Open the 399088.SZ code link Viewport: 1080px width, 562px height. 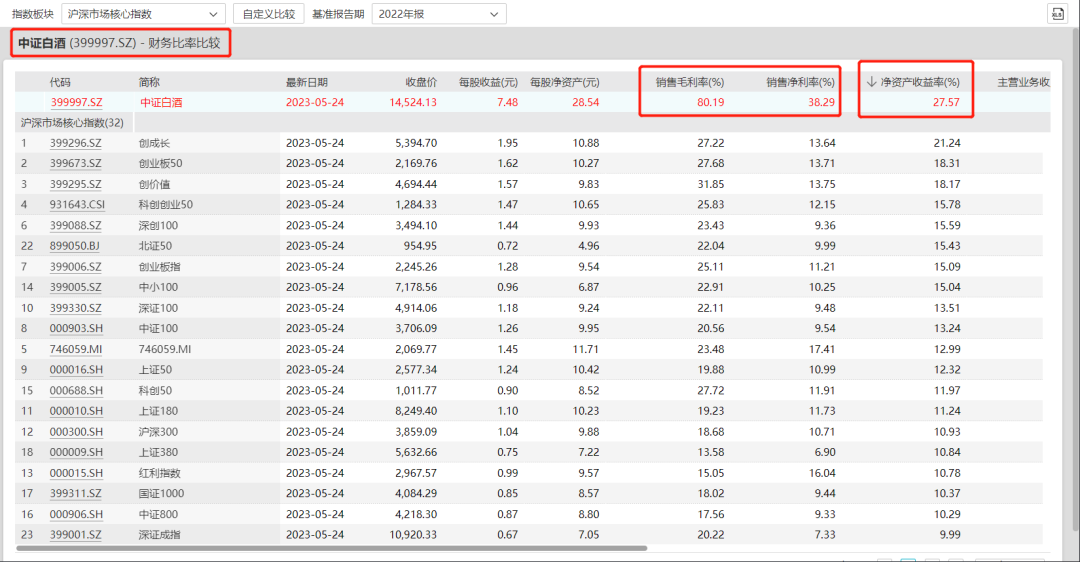[x=75, y=225]
